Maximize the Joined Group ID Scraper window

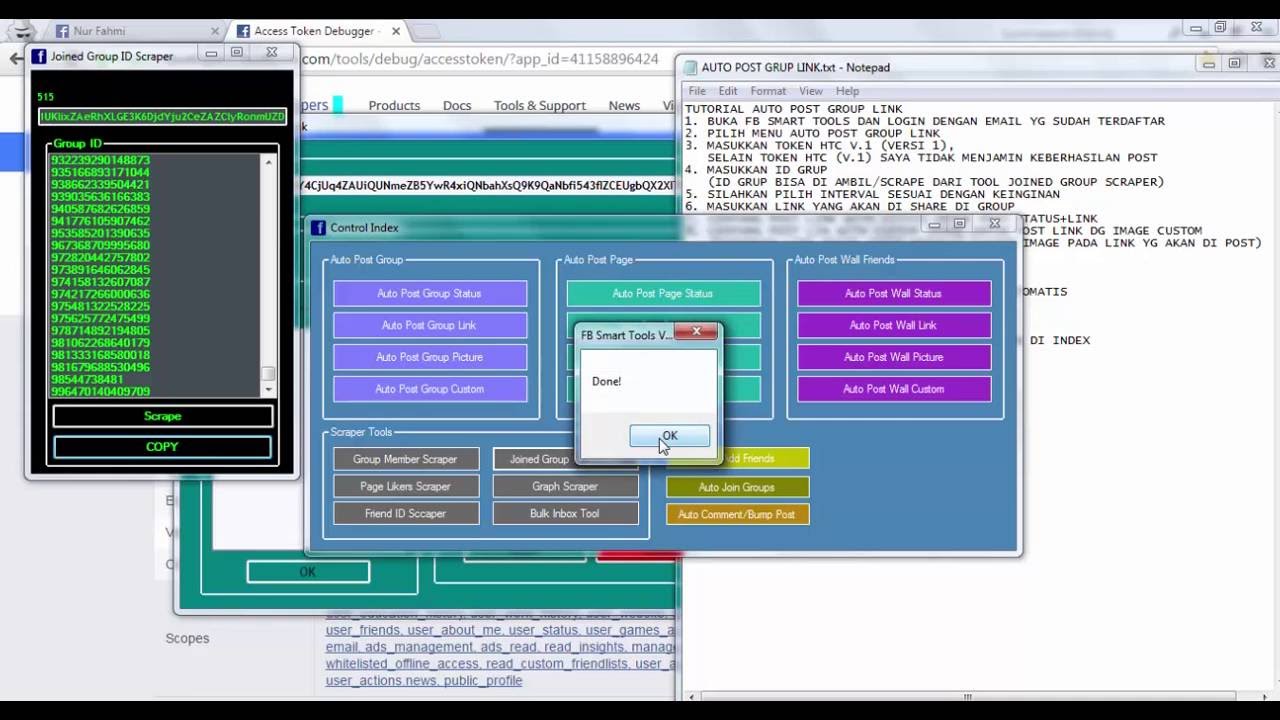[x=237, y=53]
